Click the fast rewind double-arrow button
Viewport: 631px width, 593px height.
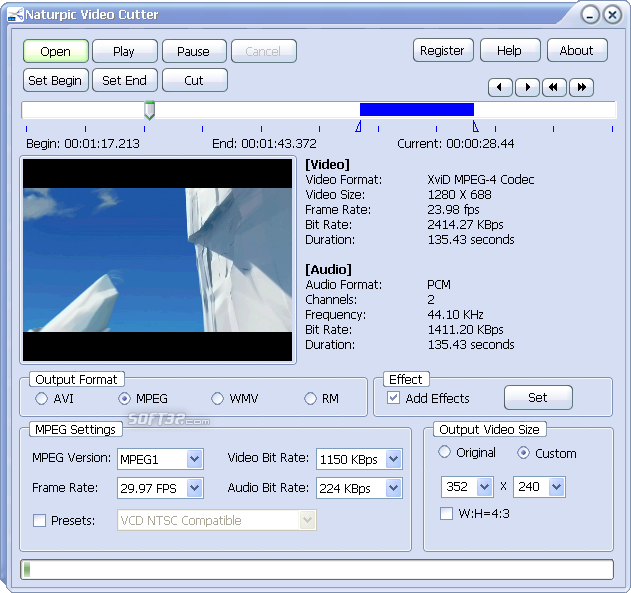point(554,87)
